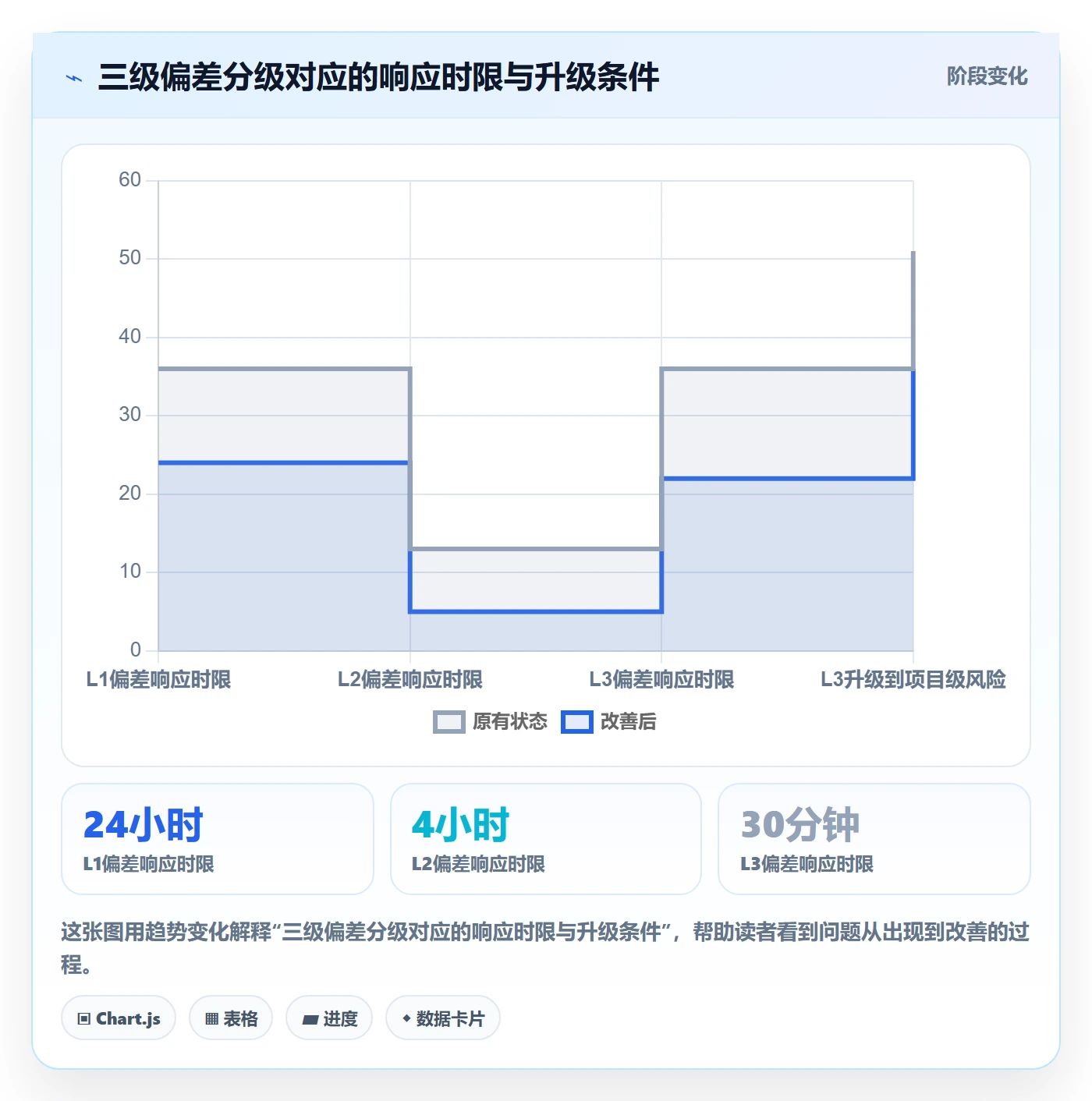Click the diamond icon in the 数据卡片 chip
The width and height of the screenshot is (1092, 1101).
coord(406,1018)
